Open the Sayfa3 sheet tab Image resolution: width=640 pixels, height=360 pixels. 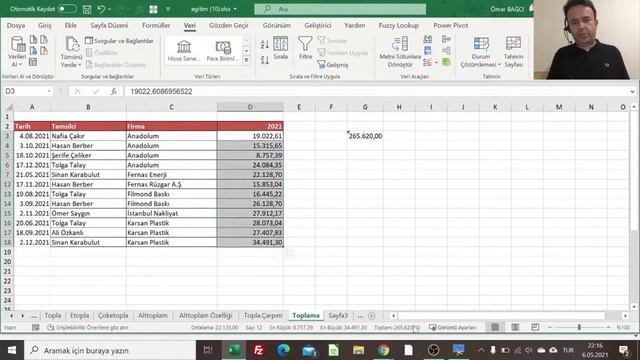click(338, 316)
